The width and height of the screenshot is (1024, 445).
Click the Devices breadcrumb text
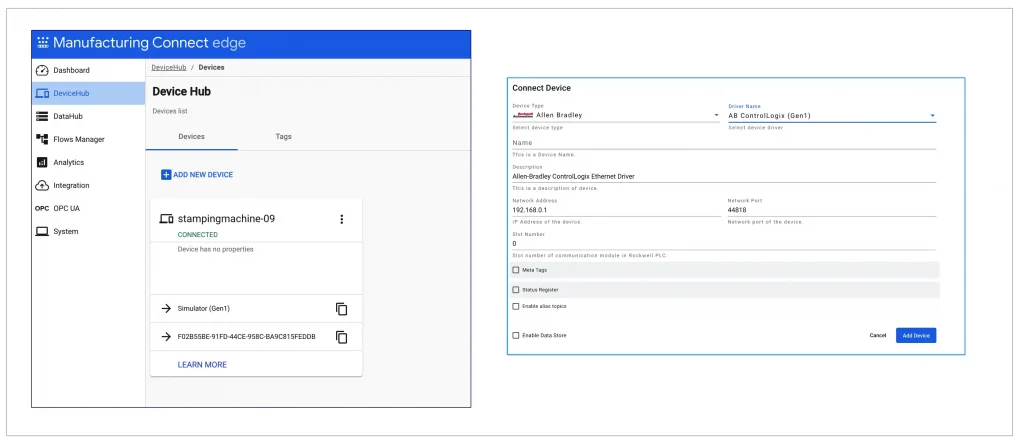click(212, 67)
